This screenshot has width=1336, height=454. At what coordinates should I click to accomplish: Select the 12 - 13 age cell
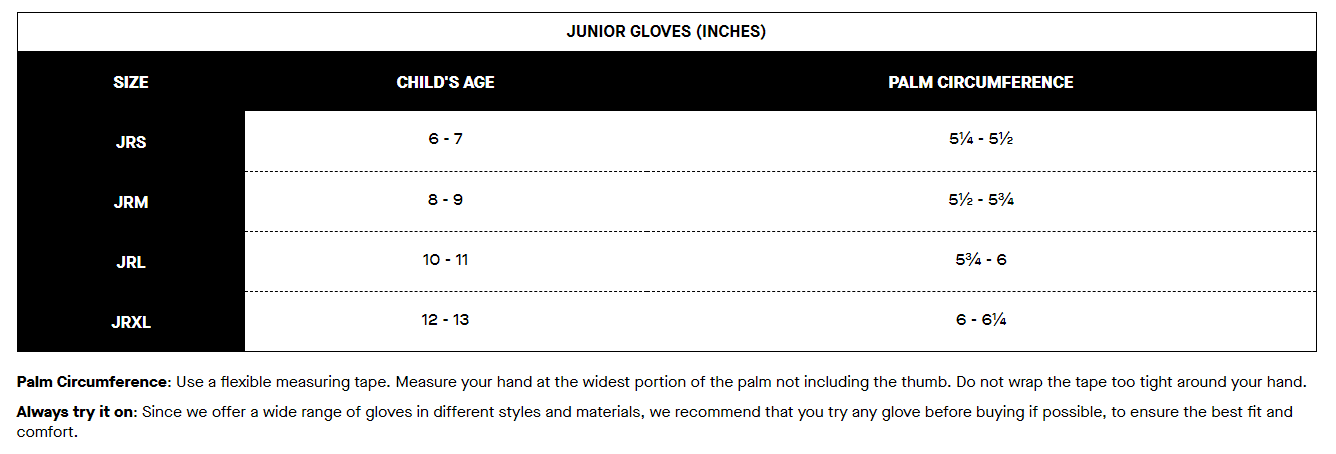[x=445, y=320]
